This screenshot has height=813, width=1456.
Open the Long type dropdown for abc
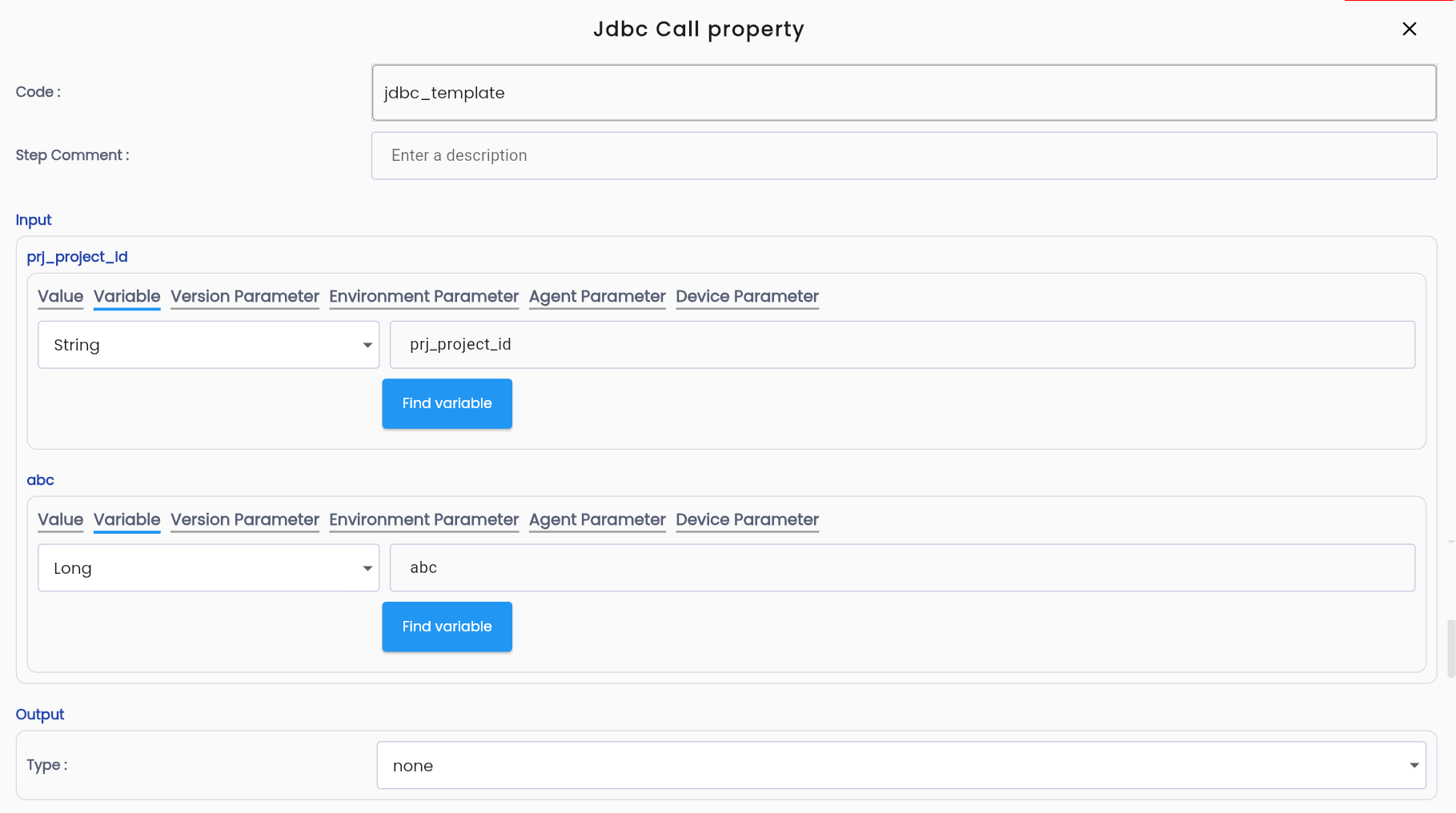209,568
